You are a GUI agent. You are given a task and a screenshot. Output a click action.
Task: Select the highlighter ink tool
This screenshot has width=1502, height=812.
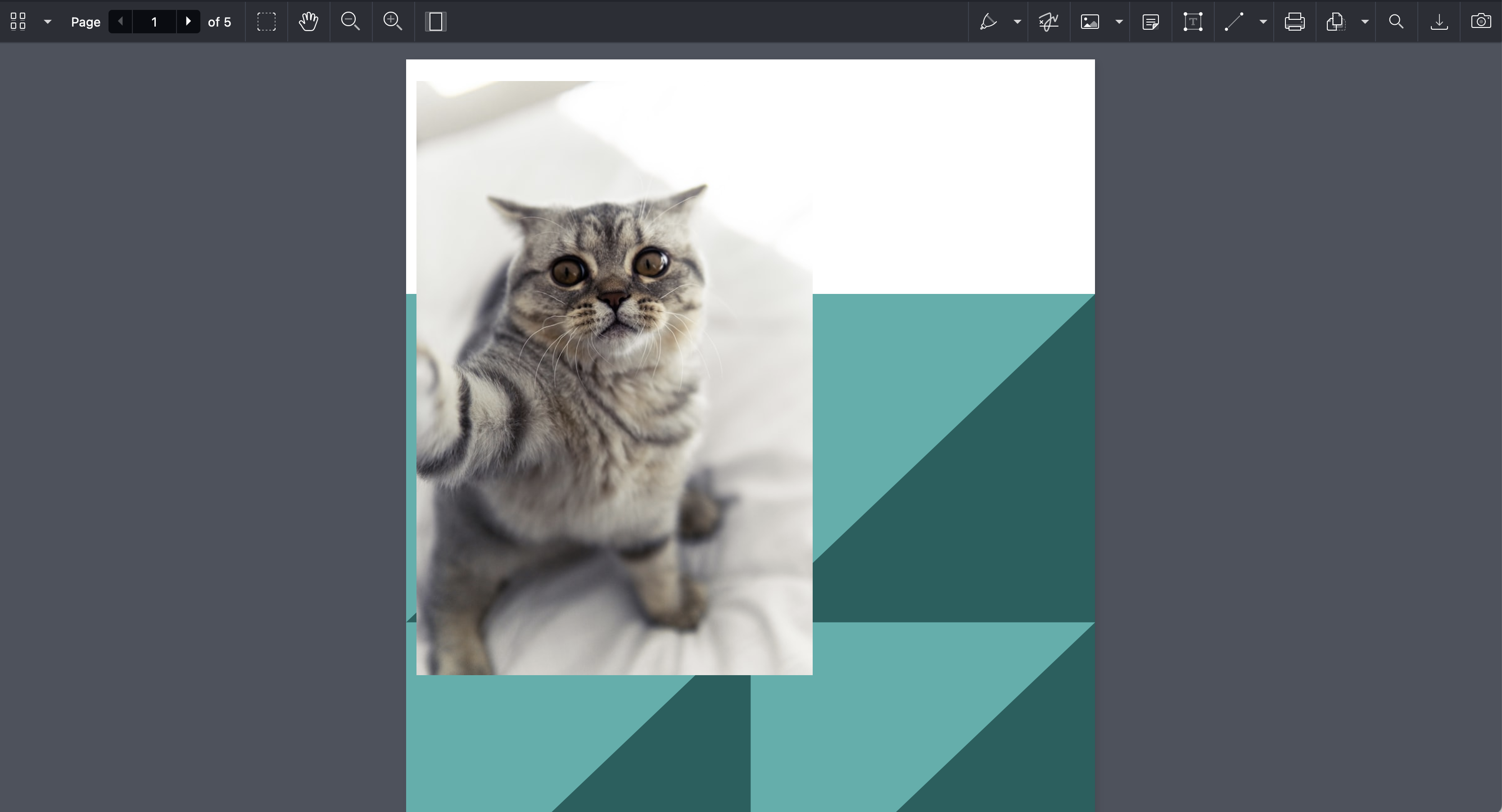click(x=988, y=22)
